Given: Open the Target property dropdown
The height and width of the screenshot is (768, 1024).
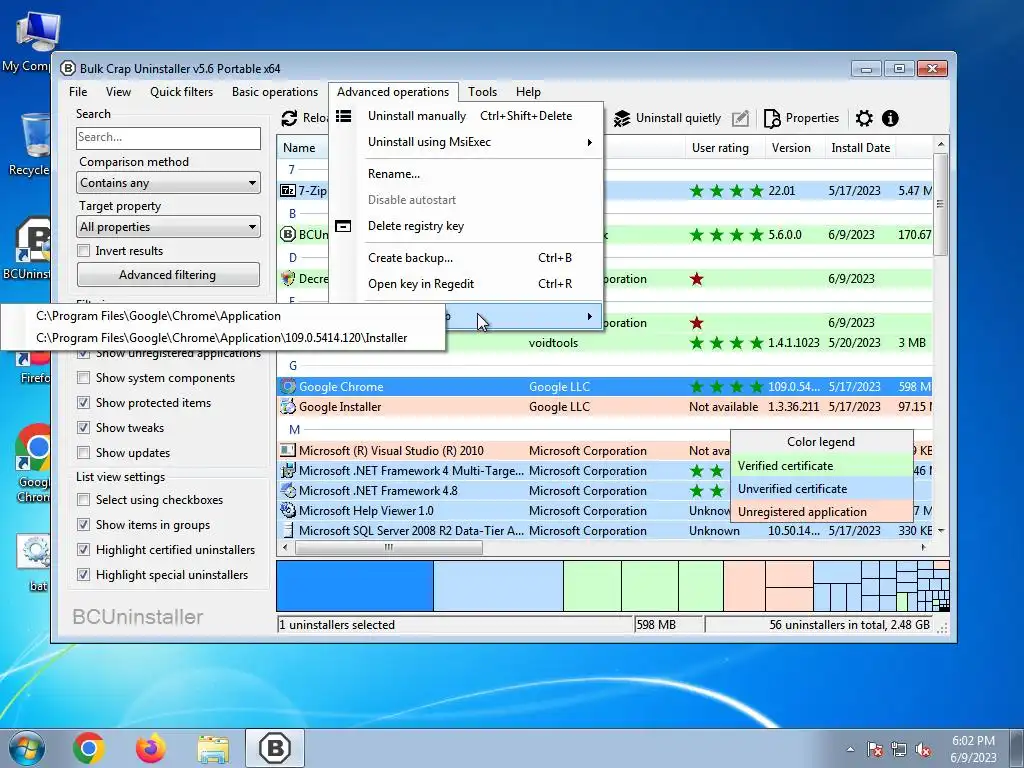Looking at the screenshot, I should coord(168,227).
